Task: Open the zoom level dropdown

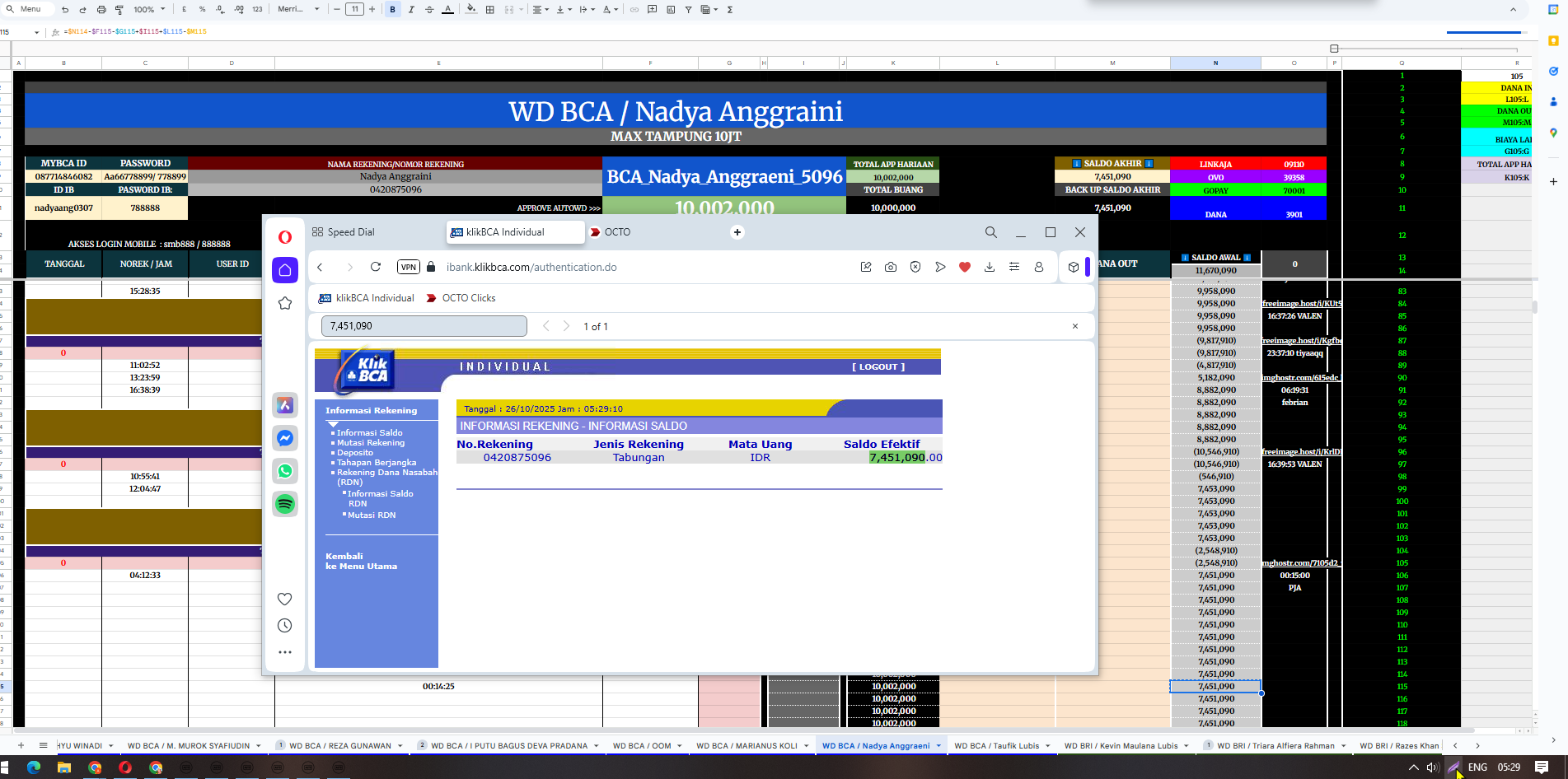Action: [150, 10]
